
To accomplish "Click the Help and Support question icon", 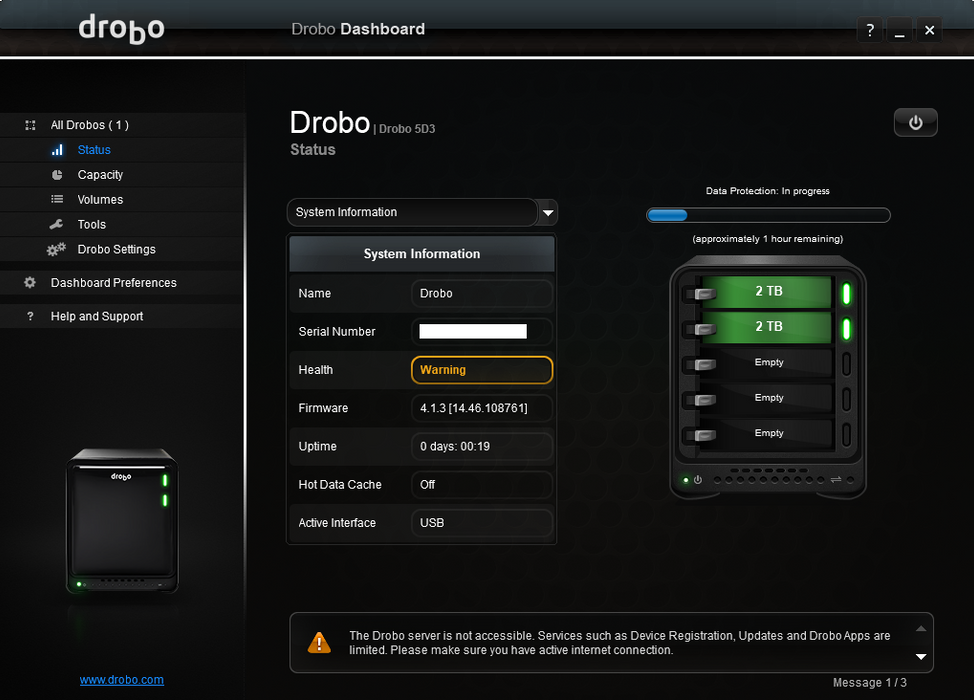I will [30, 316].
